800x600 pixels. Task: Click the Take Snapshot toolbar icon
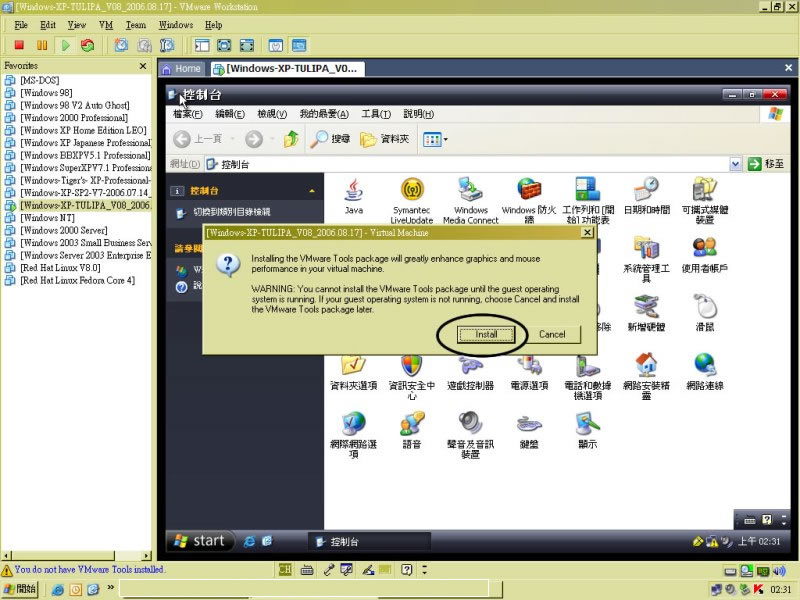pos(121,45)
